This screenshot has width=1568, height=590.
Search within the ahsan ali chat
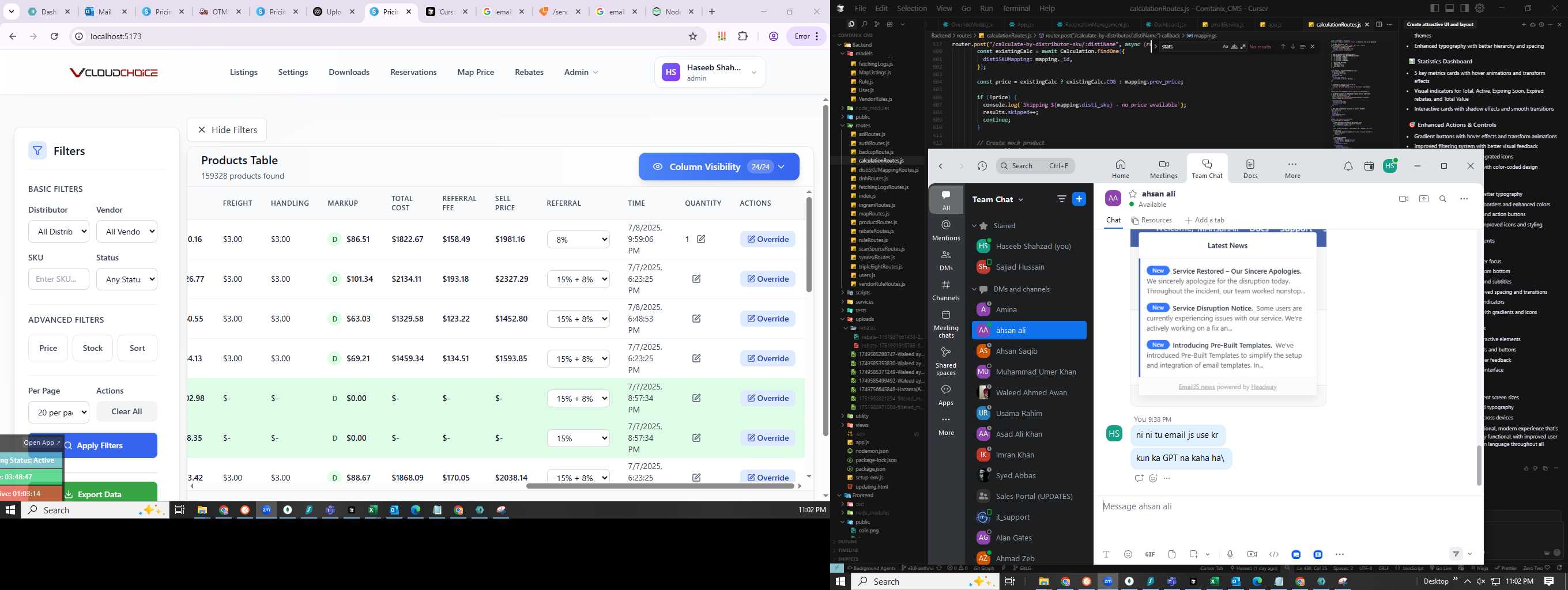point(1442,198)
